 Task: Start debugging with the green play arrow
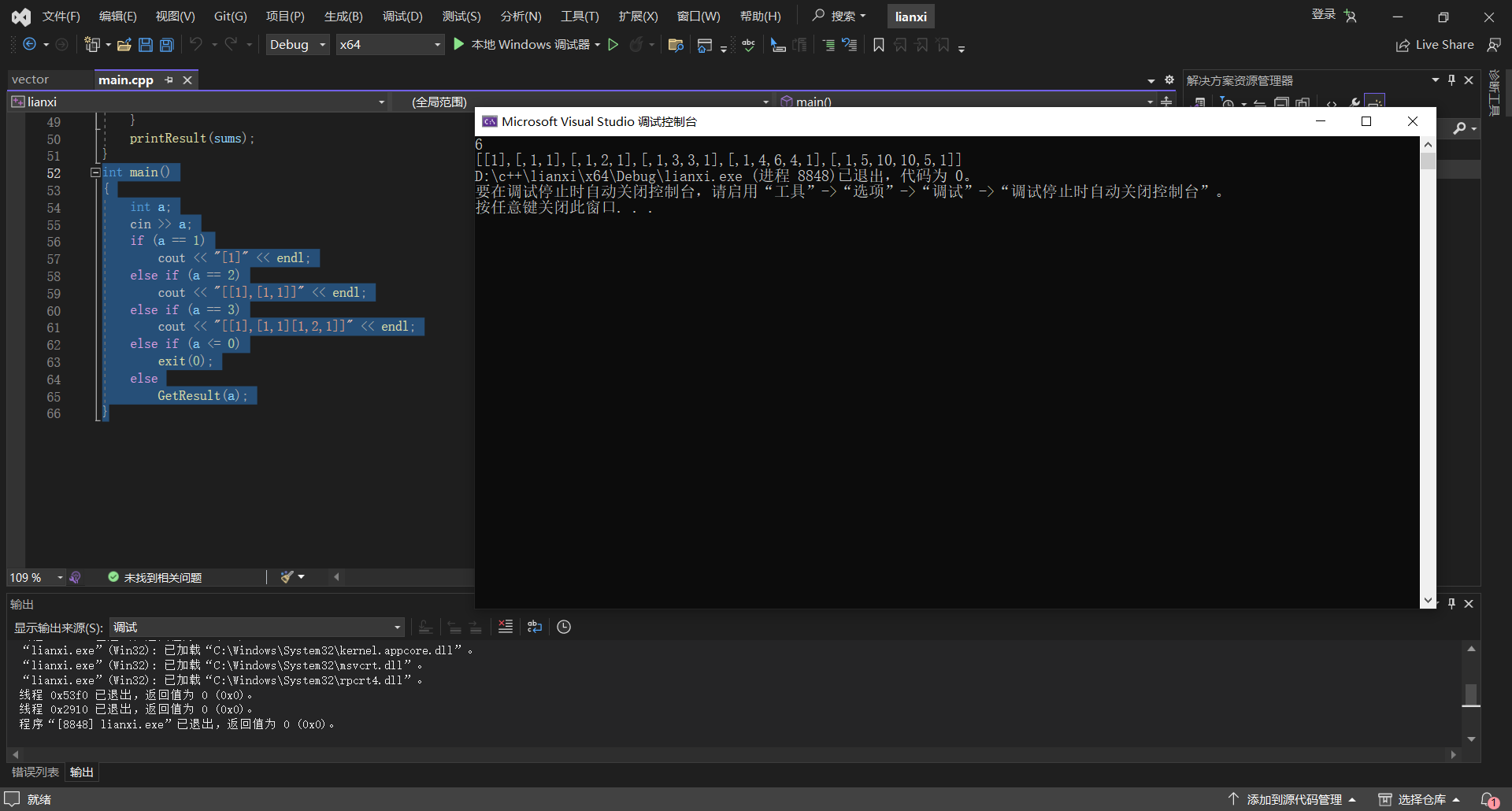[x=459, y=45]
